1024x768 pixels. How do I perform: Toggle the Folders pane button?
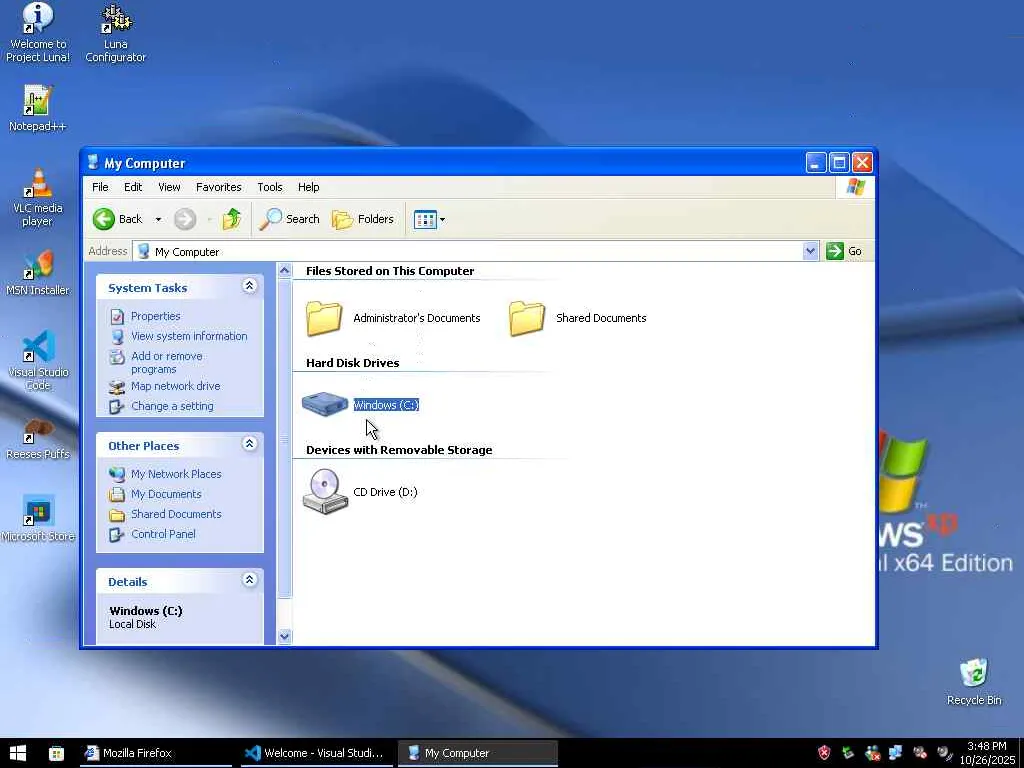(x=363, y=219)
